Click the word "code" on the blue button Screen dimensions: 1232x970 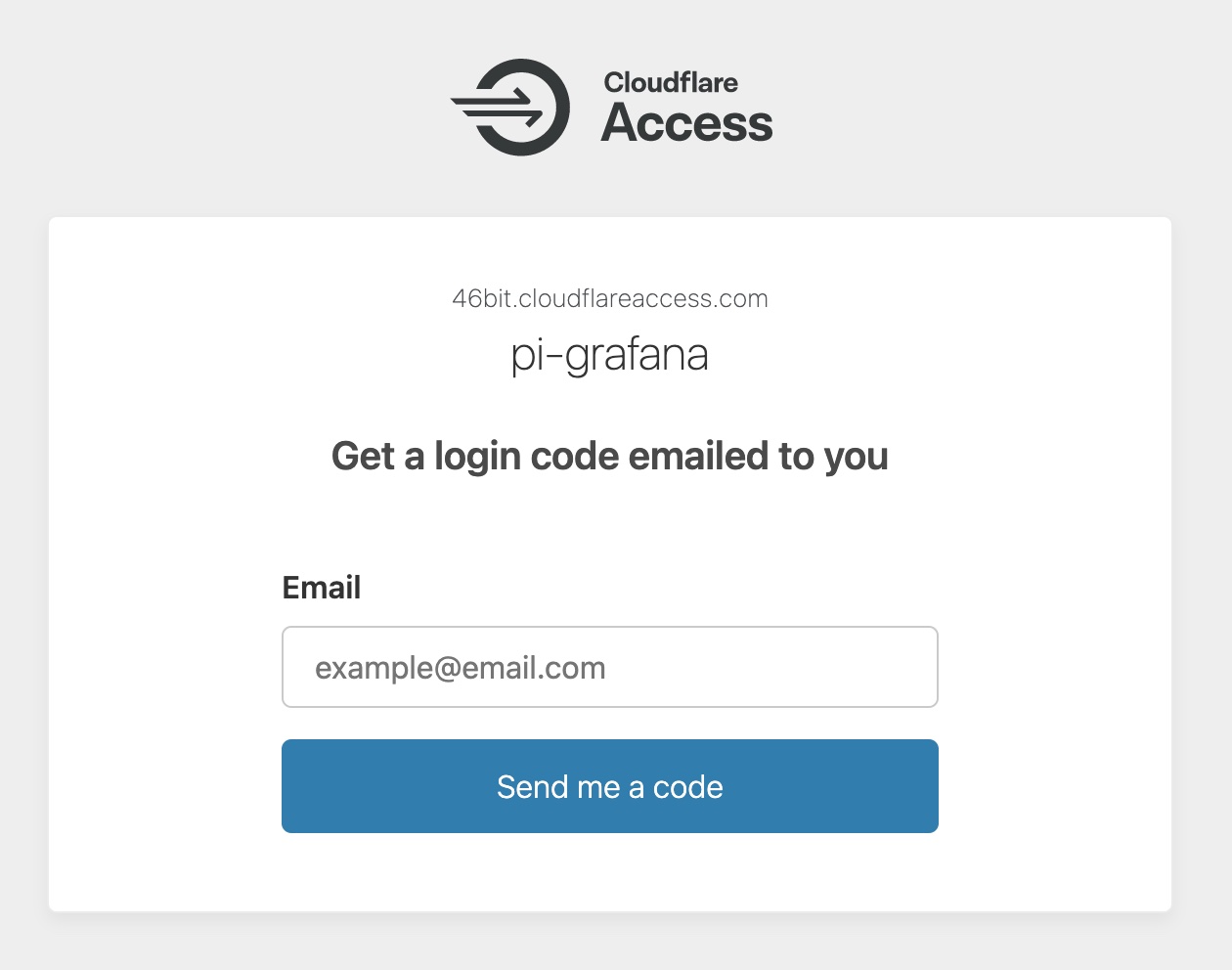[x=688, y=787]
